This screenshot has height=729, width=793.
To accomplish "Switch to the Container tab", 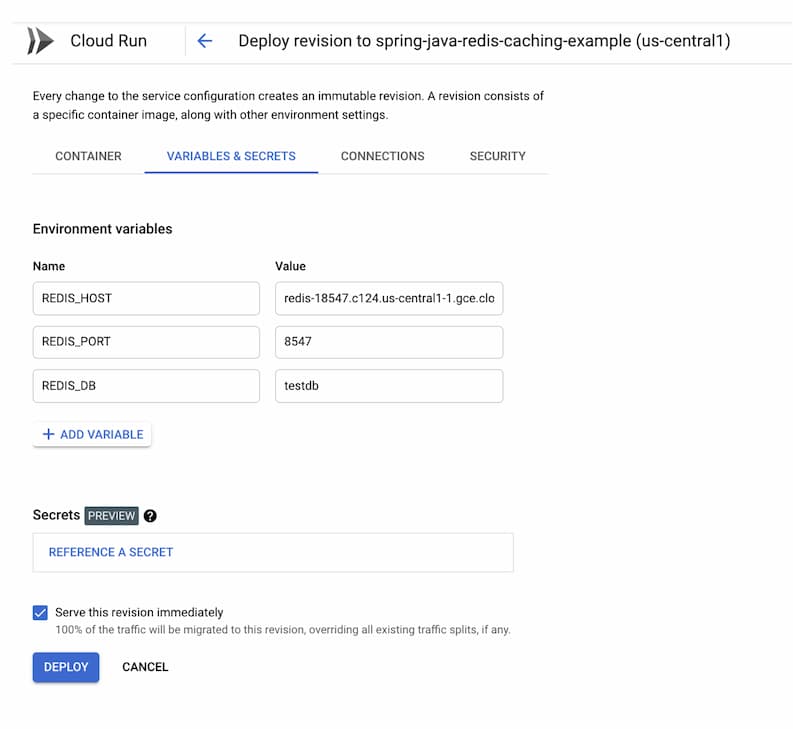I will (89, 156).
